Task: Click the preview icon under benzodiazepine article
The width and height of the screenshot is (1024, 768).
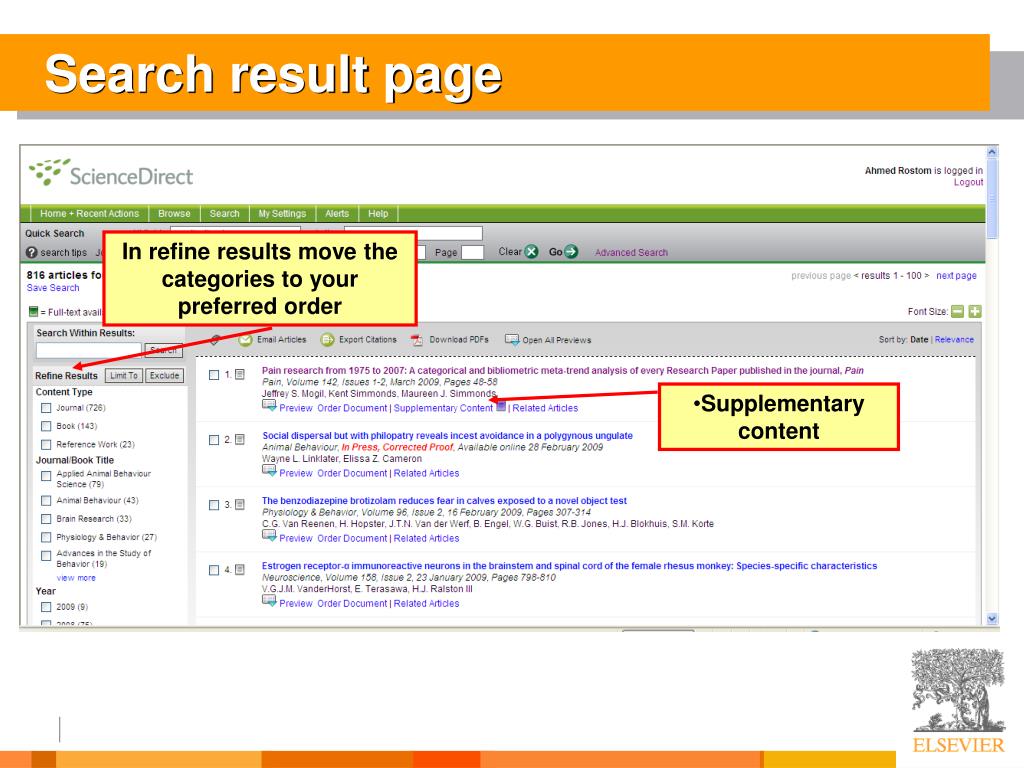Action: 269,536
